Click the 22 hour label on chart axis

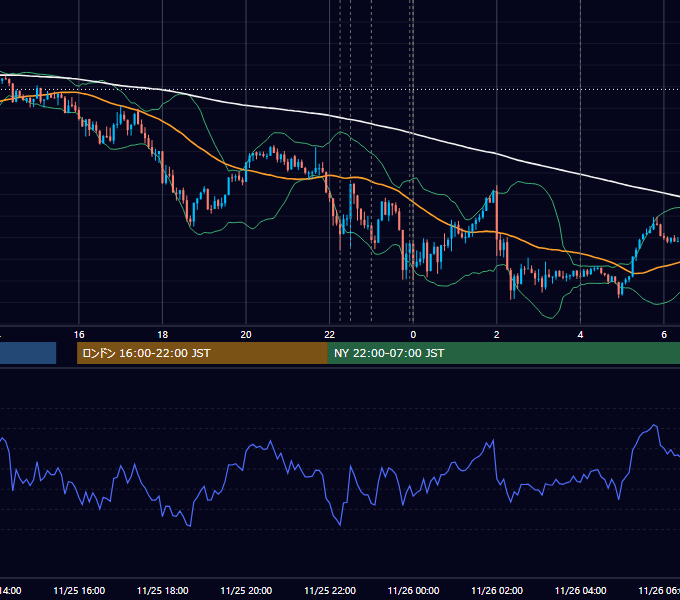(330, 335)
